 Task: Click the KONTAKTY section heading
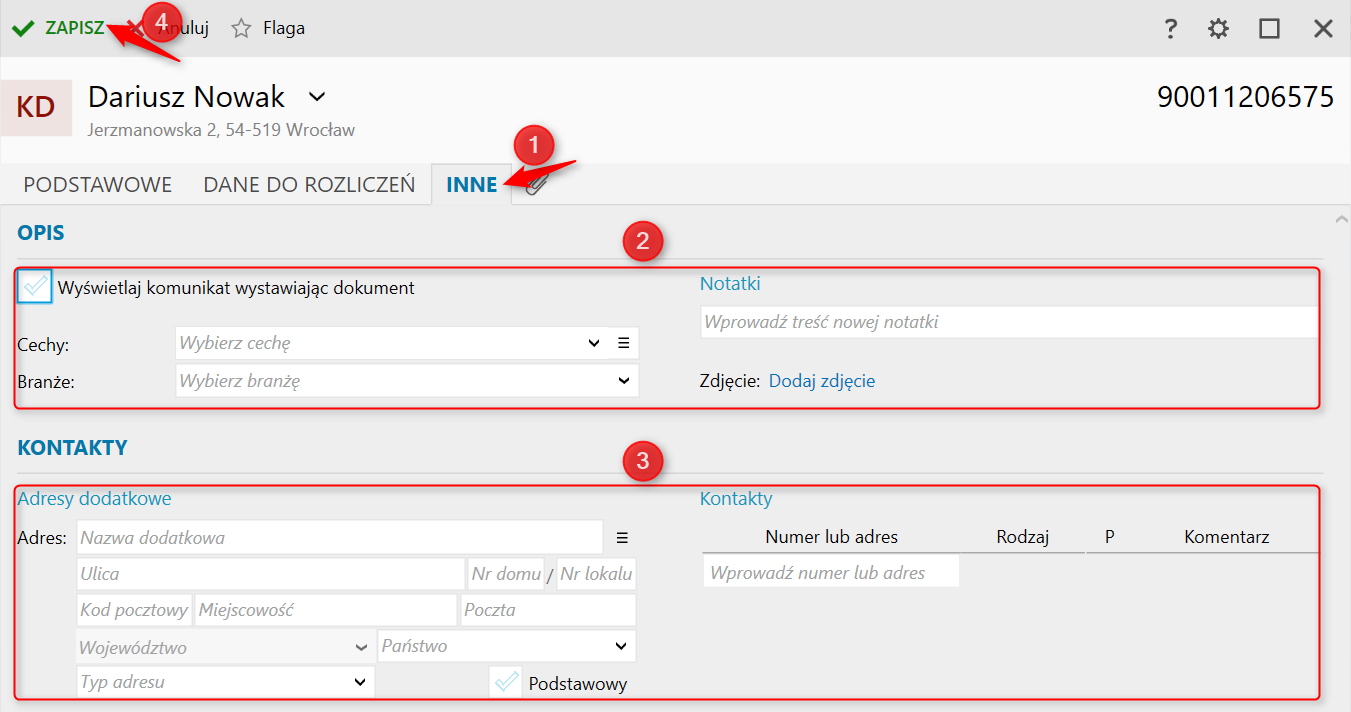coord(72,447)
